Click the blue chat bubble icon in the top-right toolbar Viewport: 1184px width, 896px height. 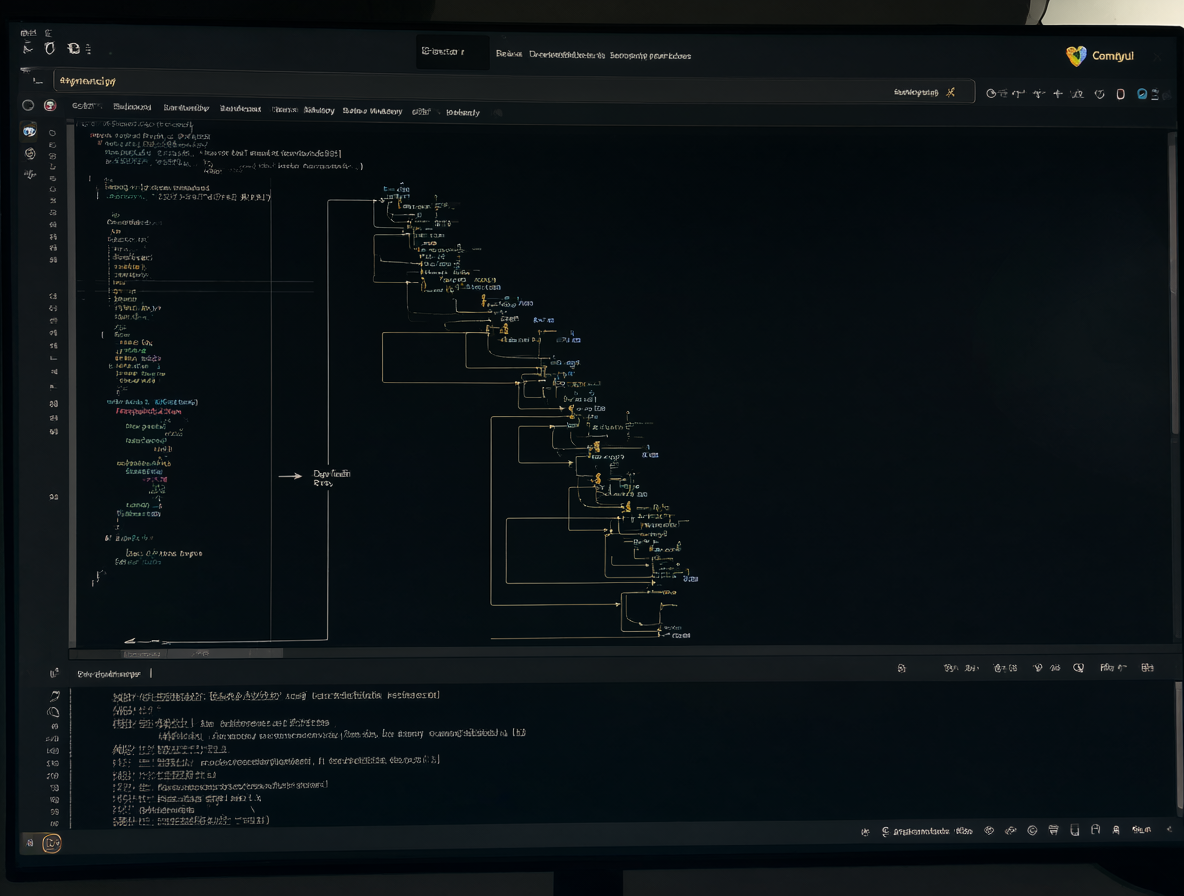pos(1142,94)
